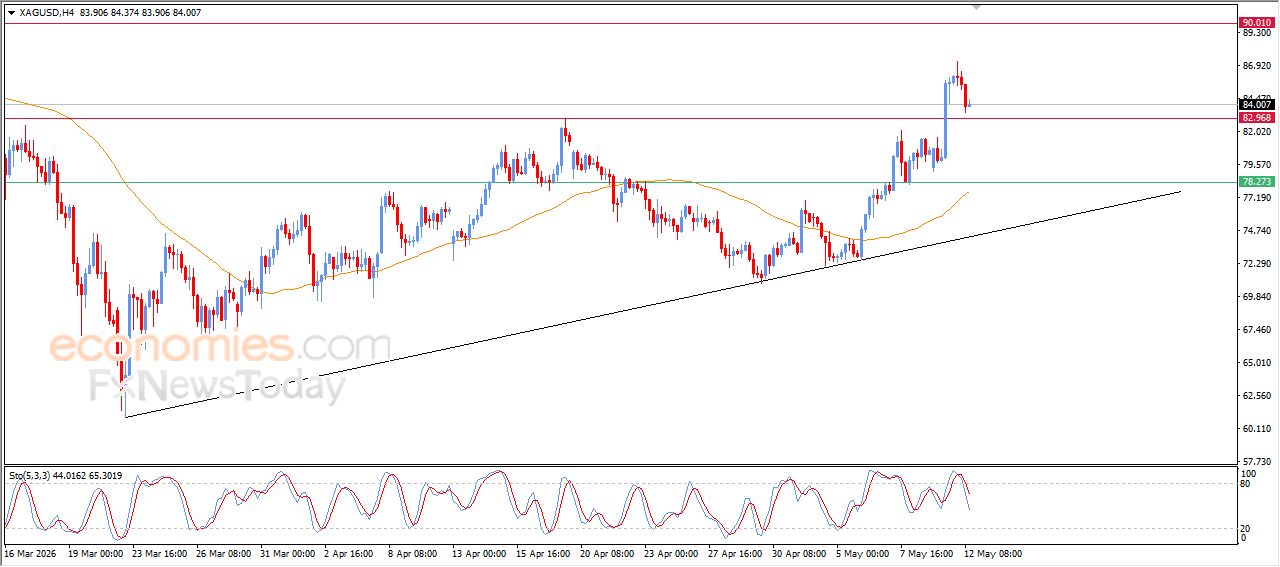
Task: Select the black ascending trendline
Action: 652,304
